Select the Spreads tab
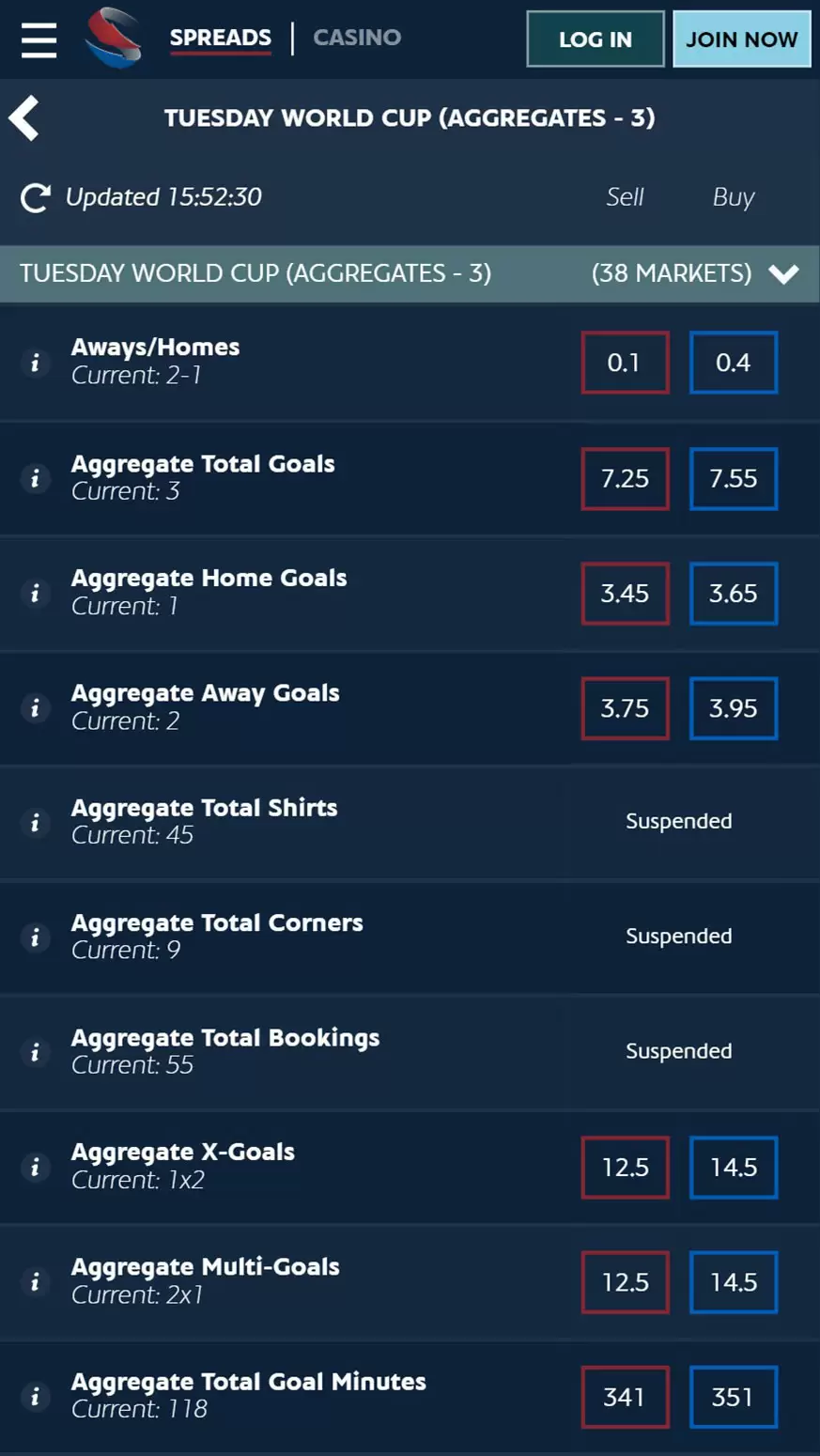The width and height of the screenshot is (820, 1456). pos(221,38)
